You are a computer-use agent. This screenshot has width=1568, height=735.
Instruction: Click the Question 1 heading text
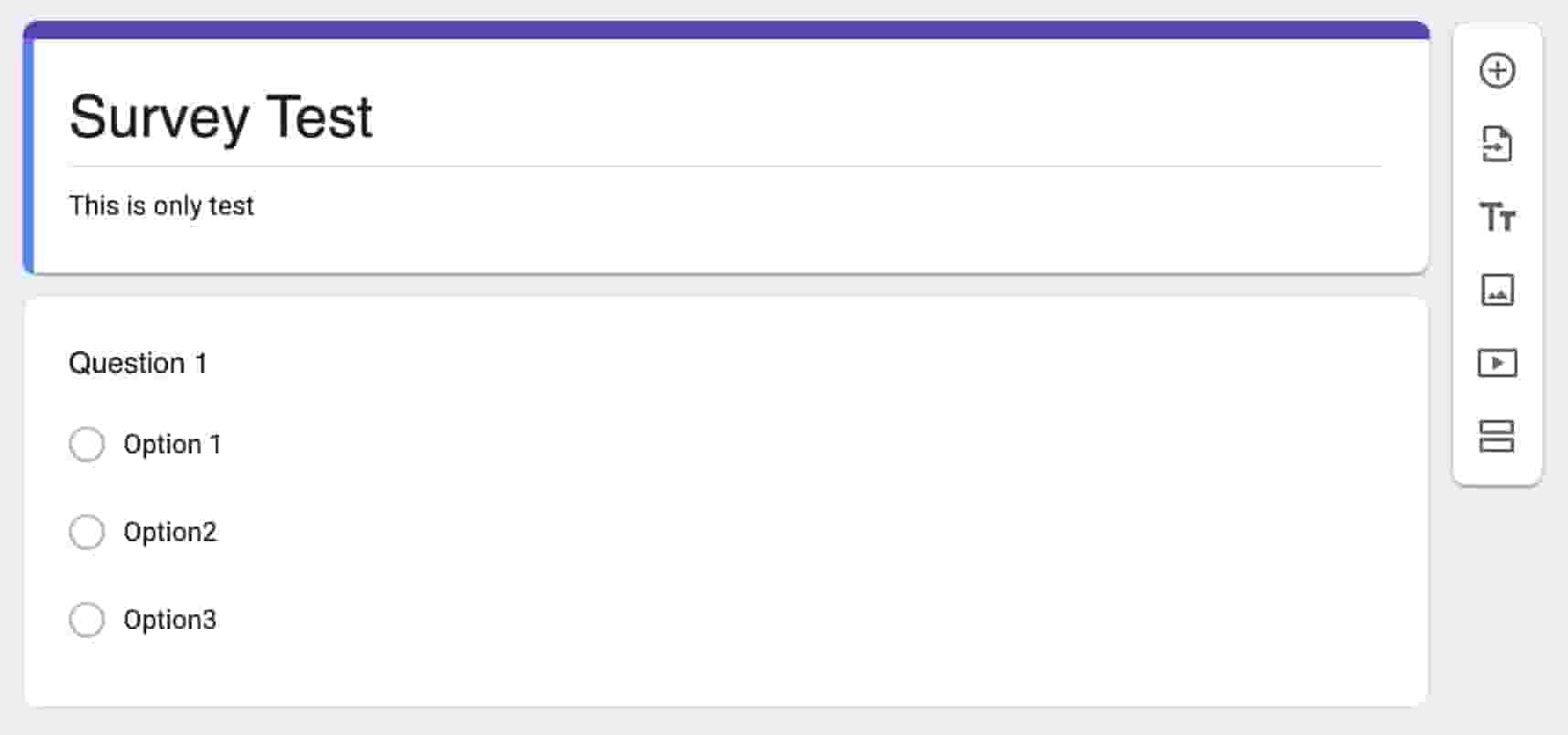(x=138, y=363)
